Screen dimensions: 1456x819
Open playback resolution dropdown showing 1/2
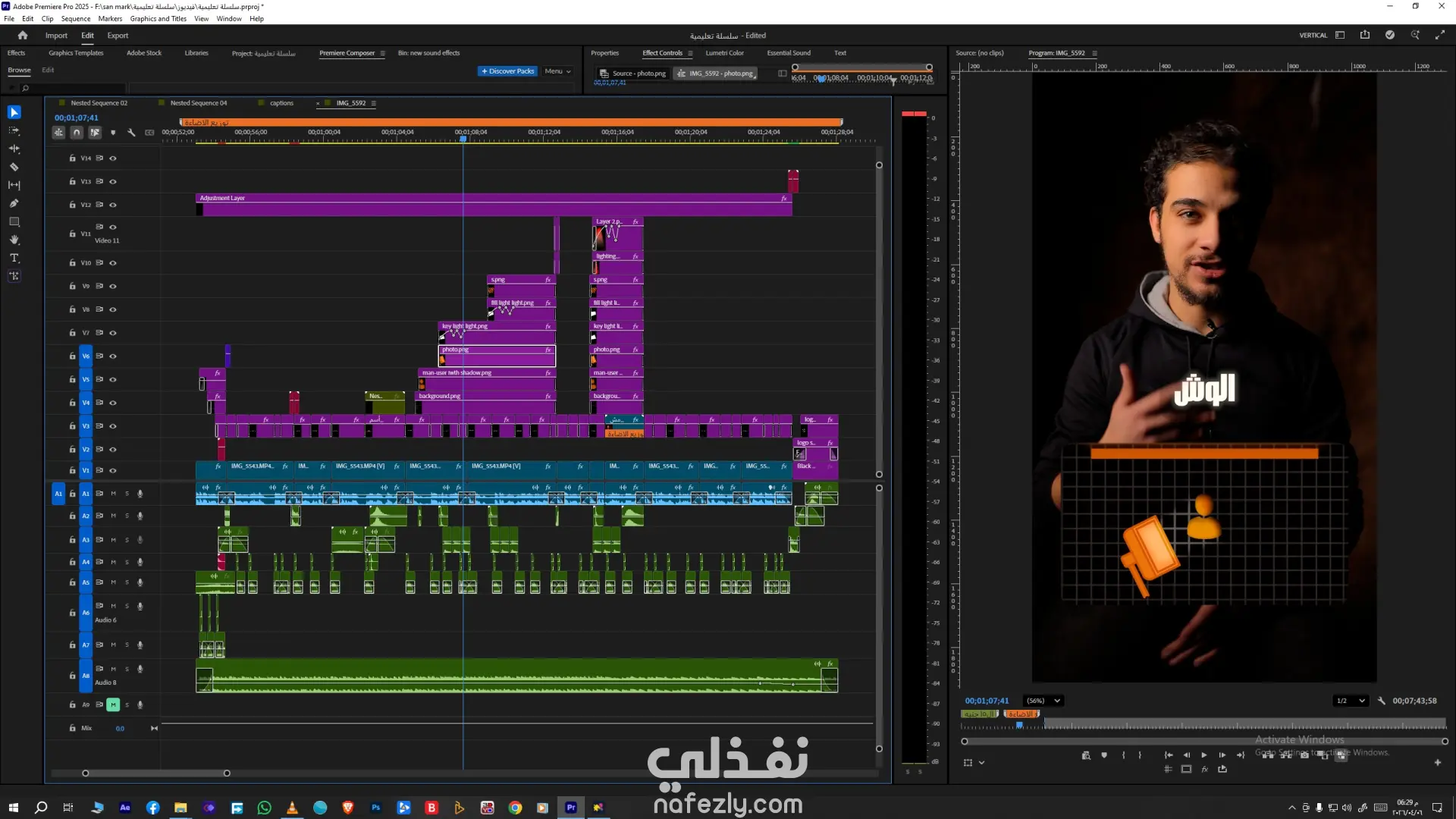(1351, 701)
